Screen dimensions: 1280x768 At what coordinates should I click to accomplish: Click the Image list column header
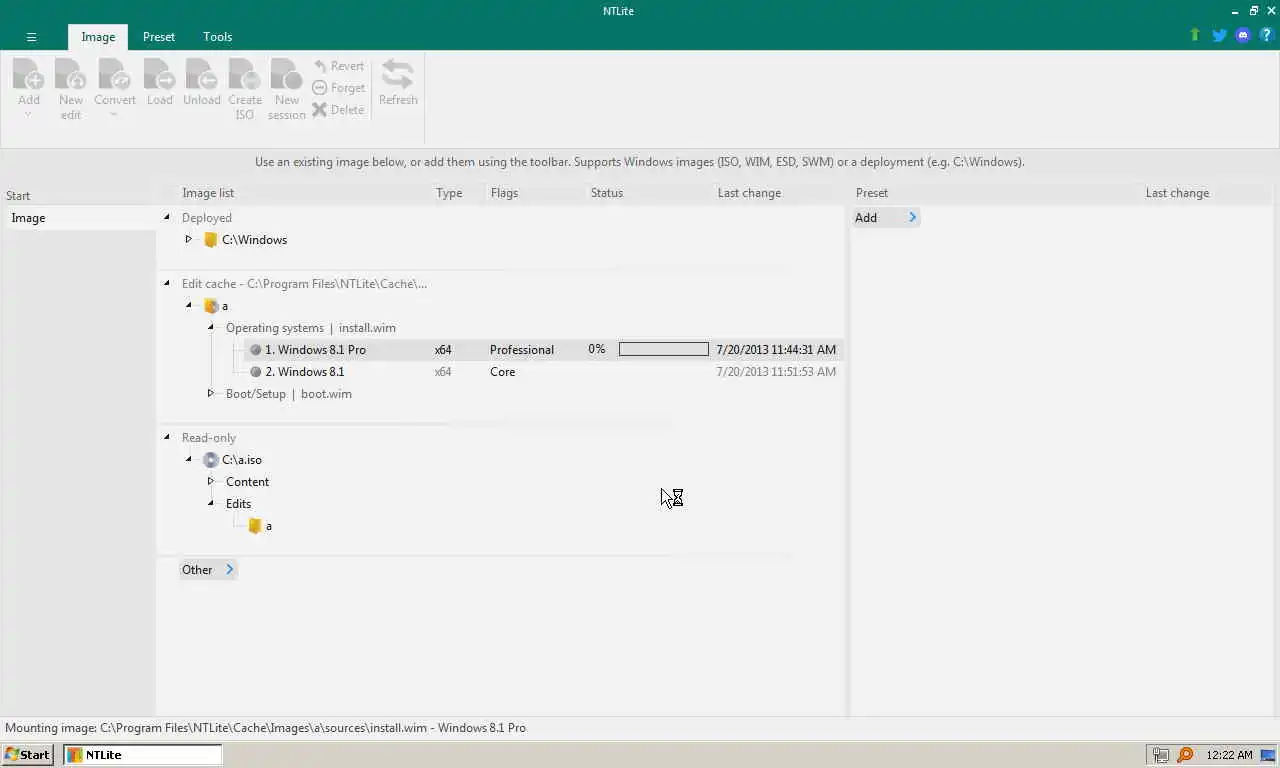[208, 193]
